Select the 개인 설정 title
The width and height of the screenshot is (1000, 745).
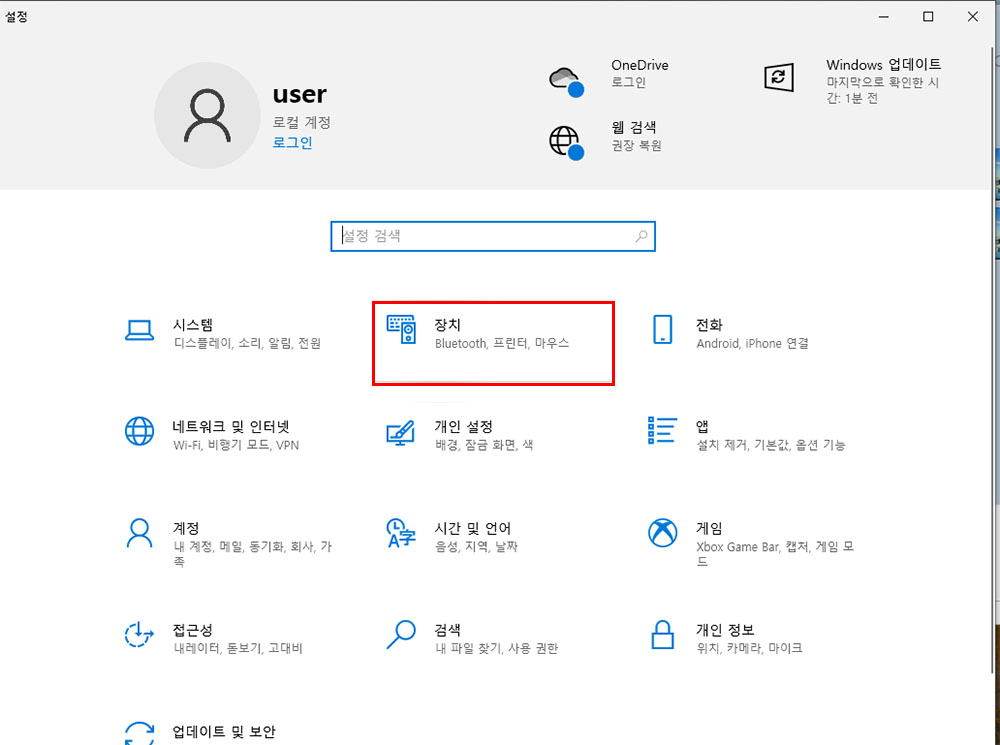464,427
